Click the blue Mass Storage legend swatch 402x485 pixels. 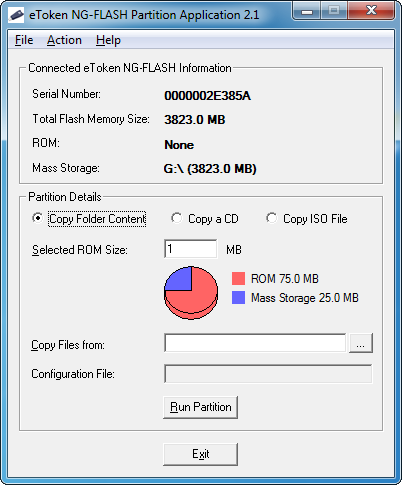point(238,297)
